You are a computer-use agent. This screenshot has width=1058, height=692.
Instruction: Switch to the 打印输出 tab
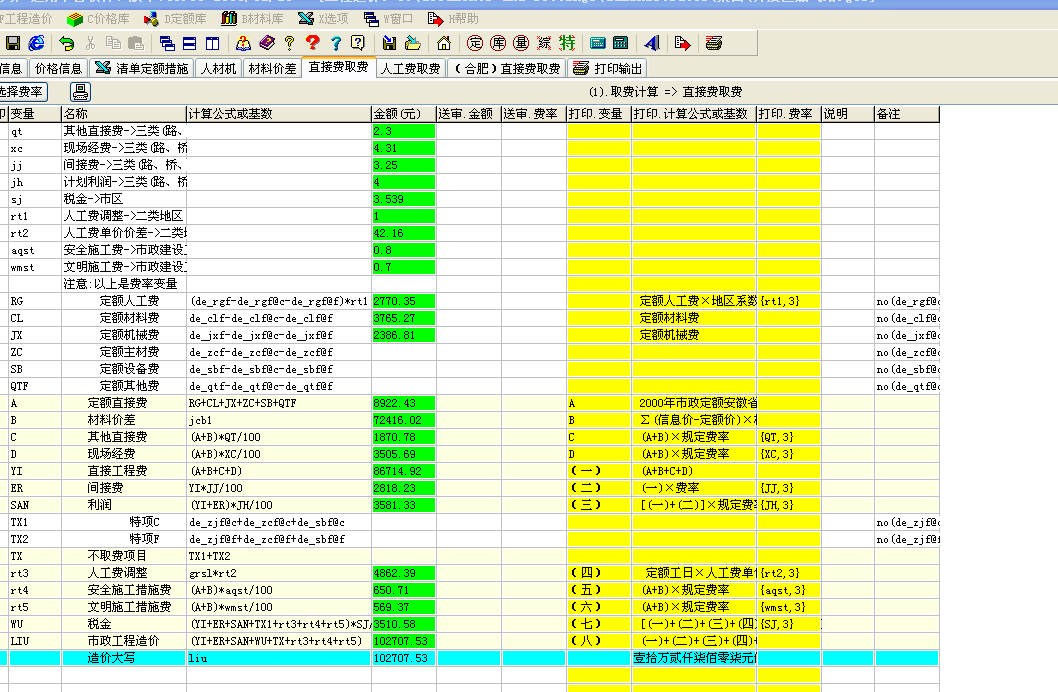pyautogui.click(x=609, y=68)
